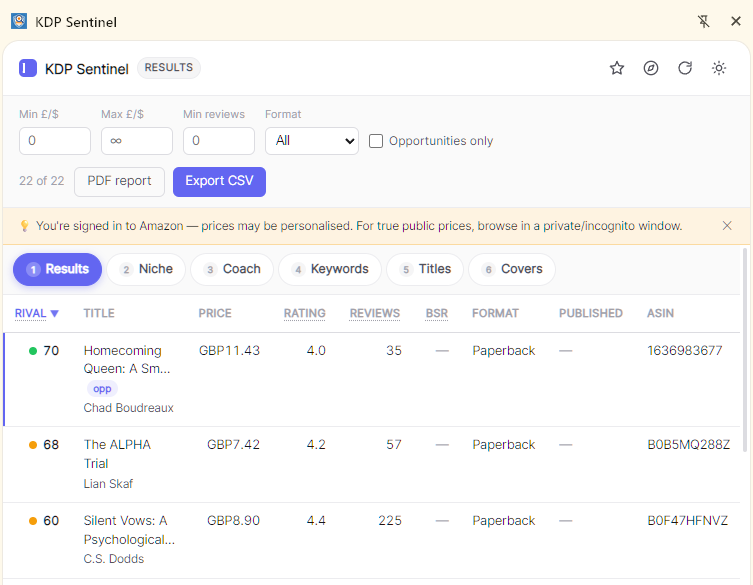
Task: Click the purple KDP Sentinel app icon
Action: 28,68
